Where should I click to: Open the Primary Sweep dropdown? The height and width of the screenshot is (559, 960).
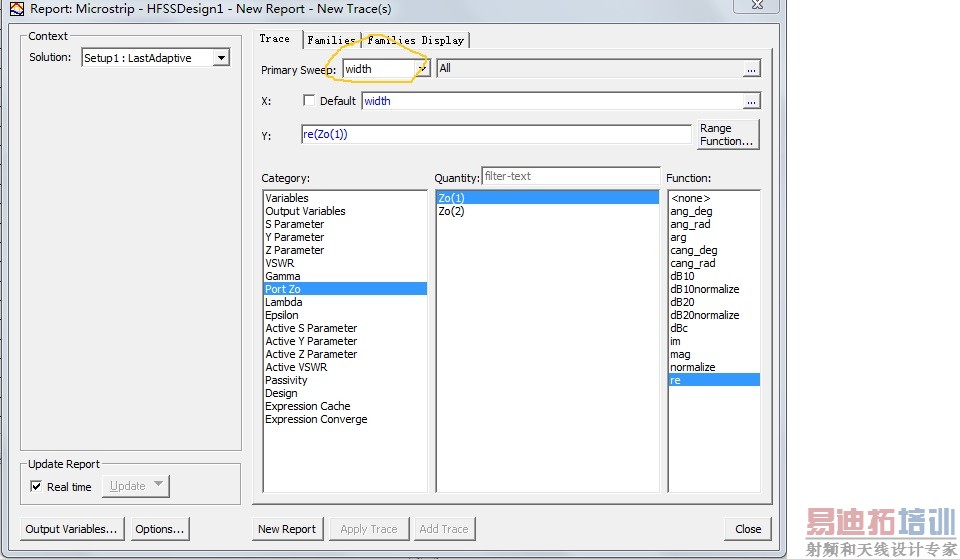(x=423, y=69)
